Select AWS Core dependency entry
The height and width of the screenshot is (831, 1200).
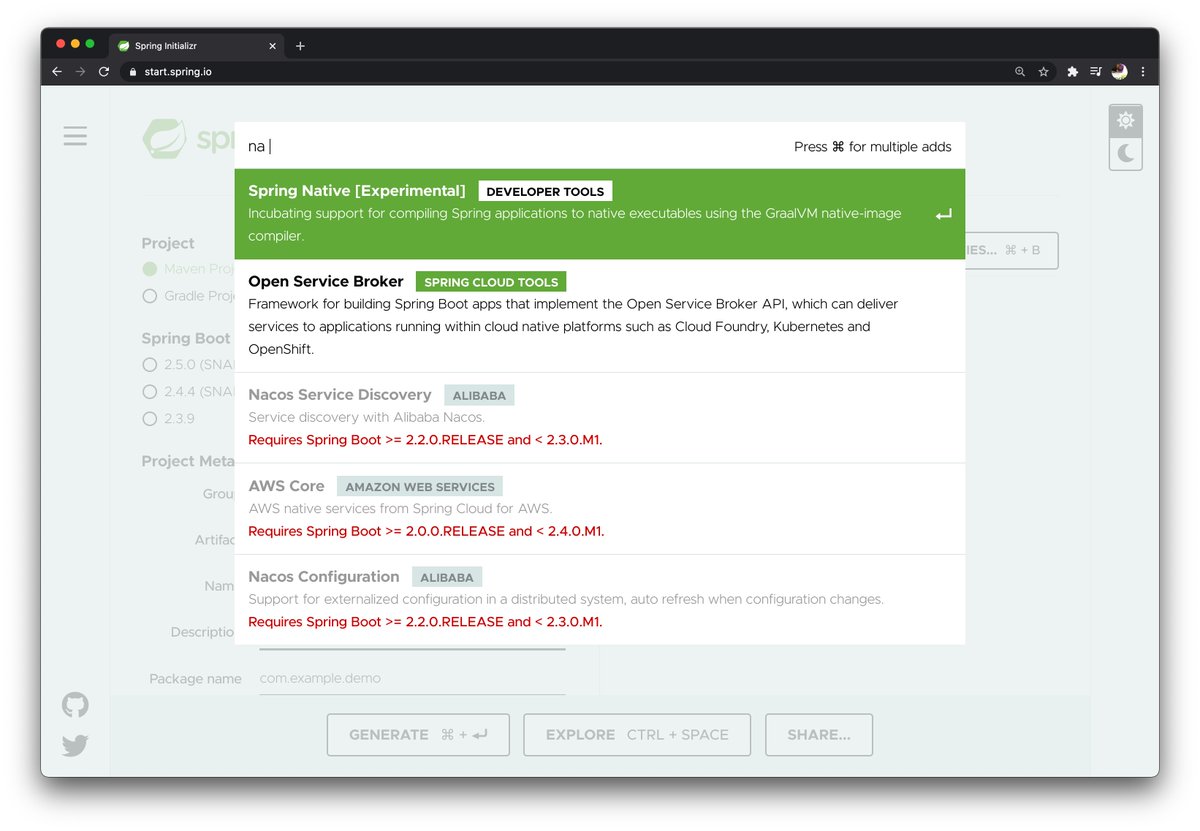tap(600, 509)
